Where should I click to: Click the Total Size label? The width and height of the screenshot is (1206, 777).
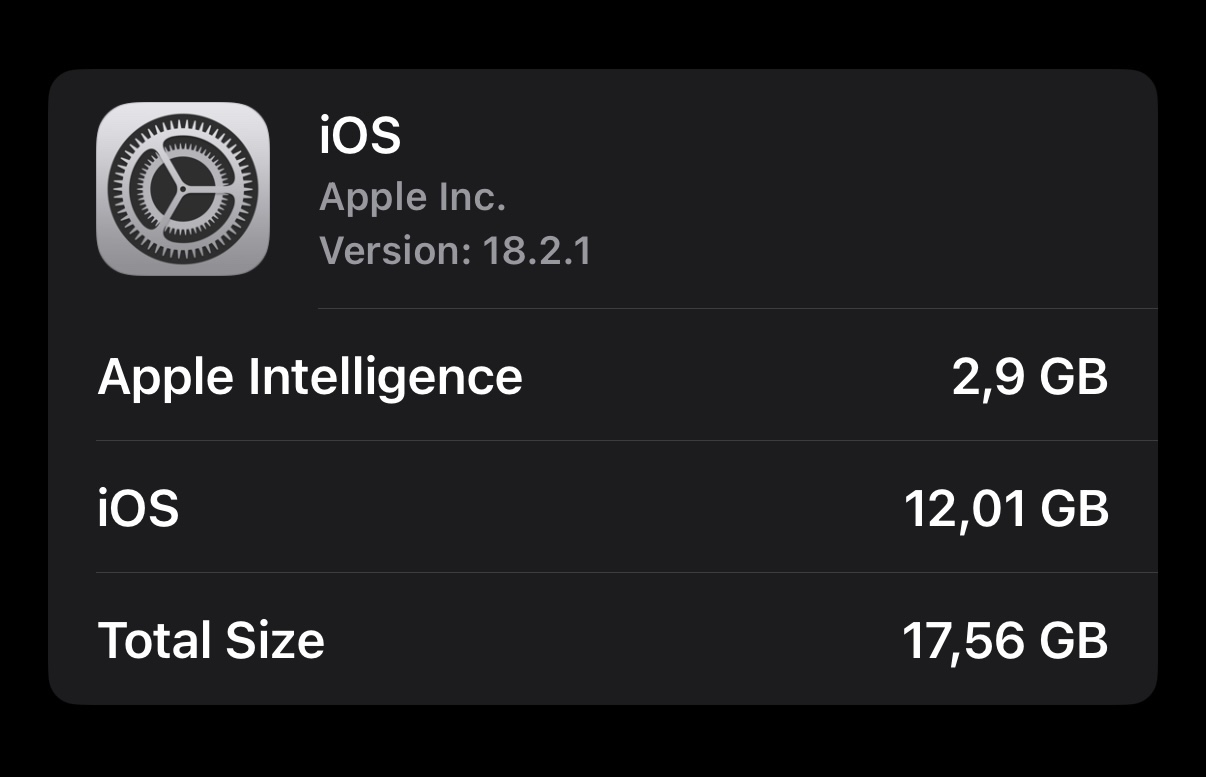tap(211, 640)
